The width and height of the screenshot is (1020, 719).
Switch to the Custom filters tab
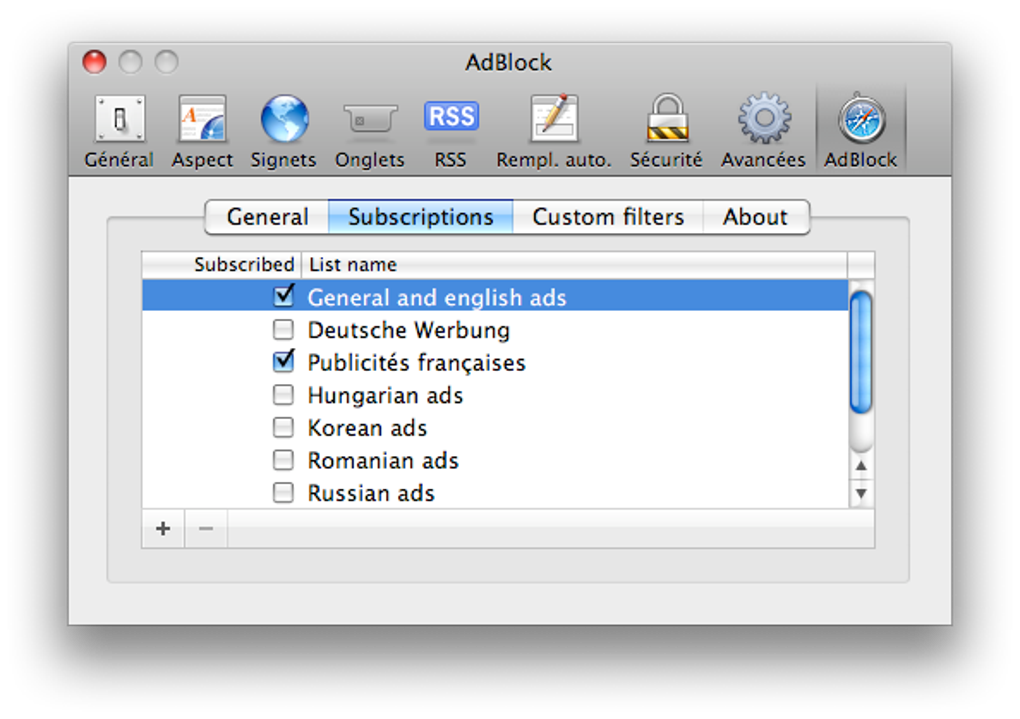coord(608,217)
